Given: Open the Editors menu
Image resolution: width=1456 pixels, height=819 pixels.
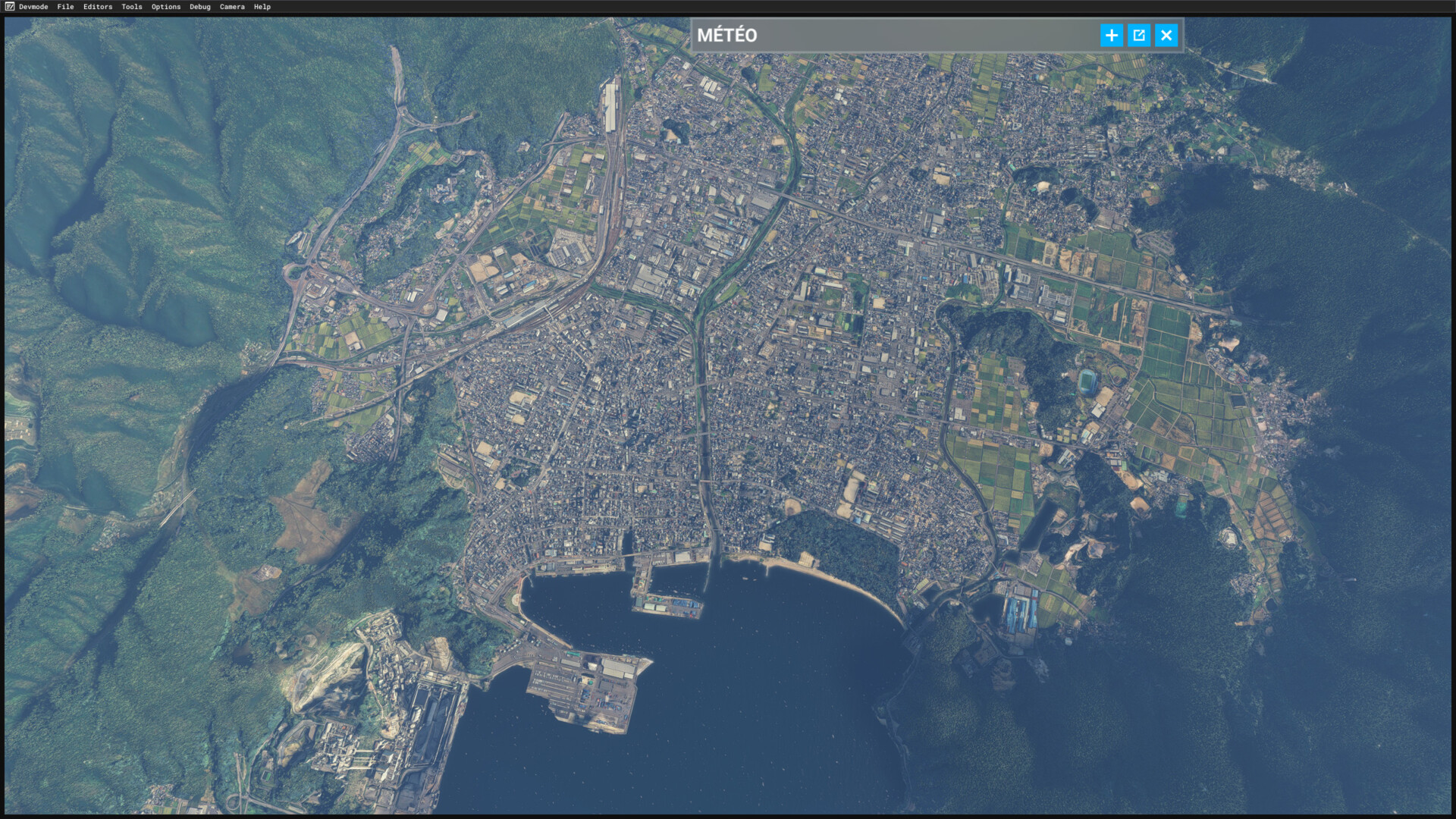Looking at the screenshot, I should point(98,7).
